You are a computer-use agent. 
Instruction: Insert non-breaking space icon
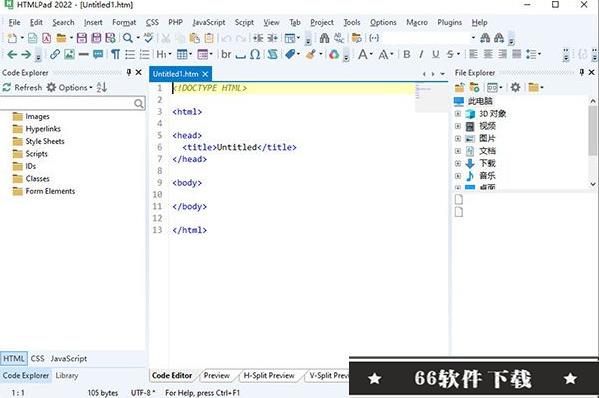[x=240, y=57]
